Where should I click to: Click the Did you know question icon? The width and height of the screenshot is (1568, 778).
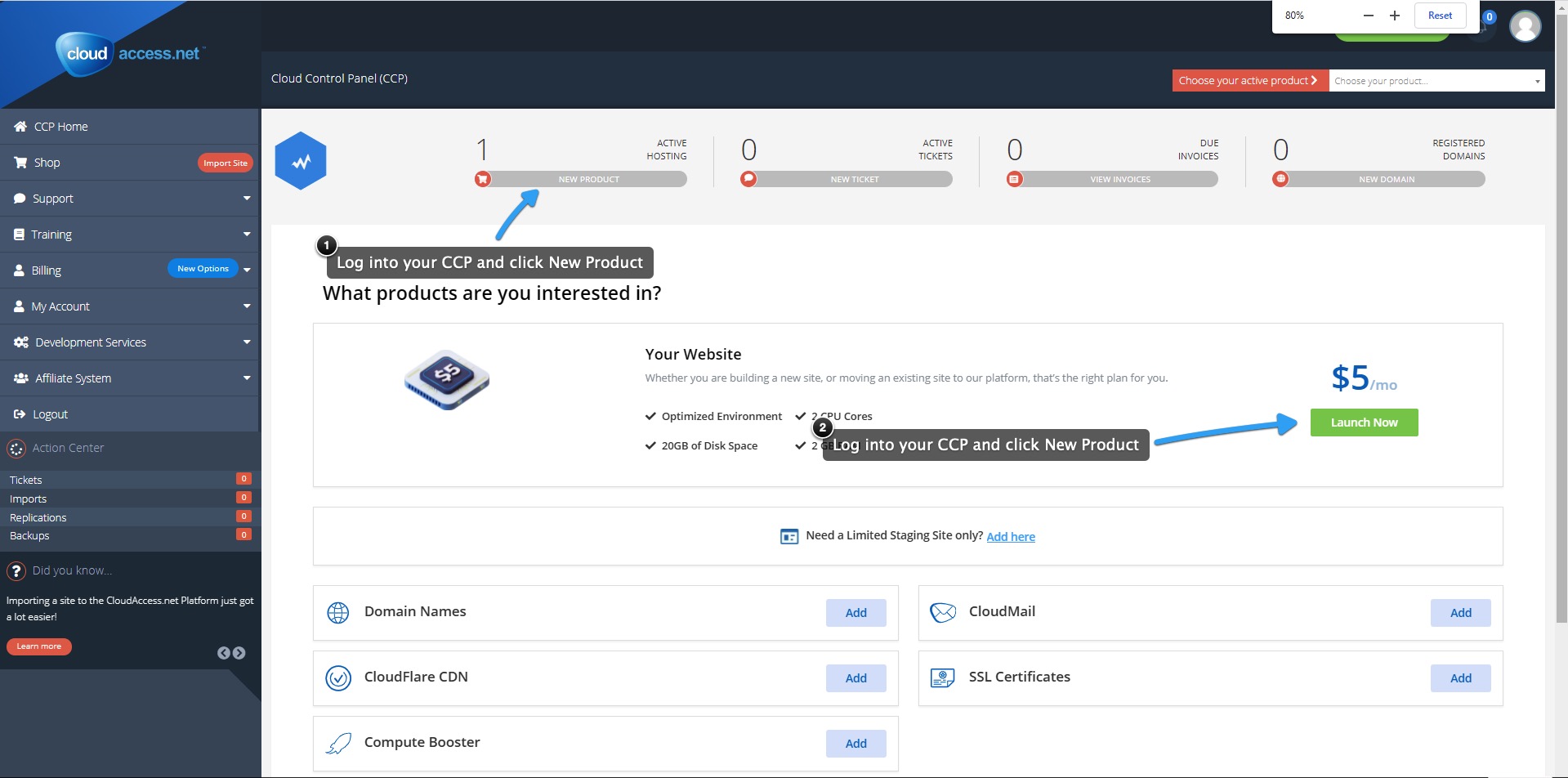16,571
